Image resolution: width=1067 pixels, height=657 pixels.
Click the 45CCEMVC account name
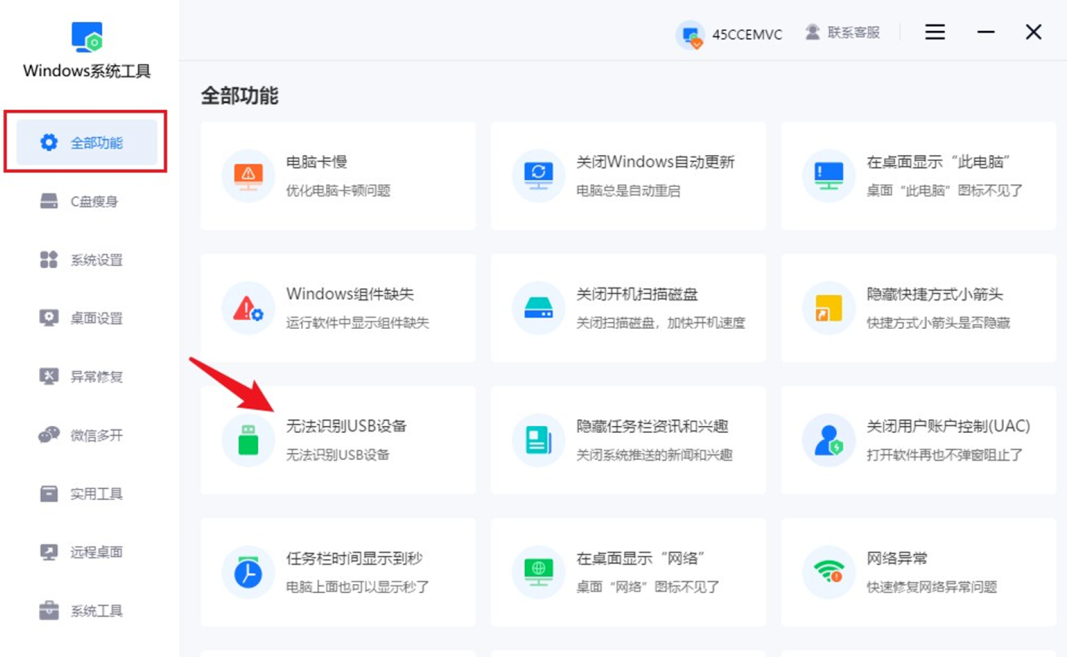pos(747,35)
